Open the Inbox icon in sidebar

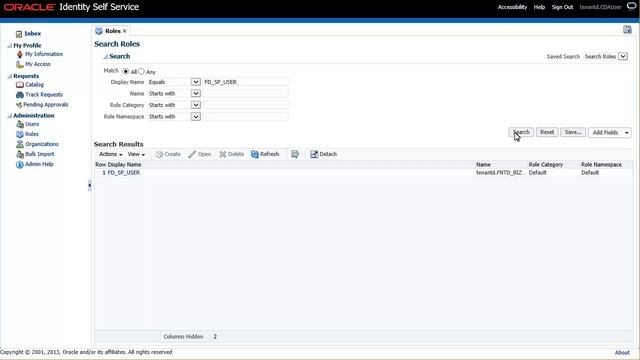(19, 34)
